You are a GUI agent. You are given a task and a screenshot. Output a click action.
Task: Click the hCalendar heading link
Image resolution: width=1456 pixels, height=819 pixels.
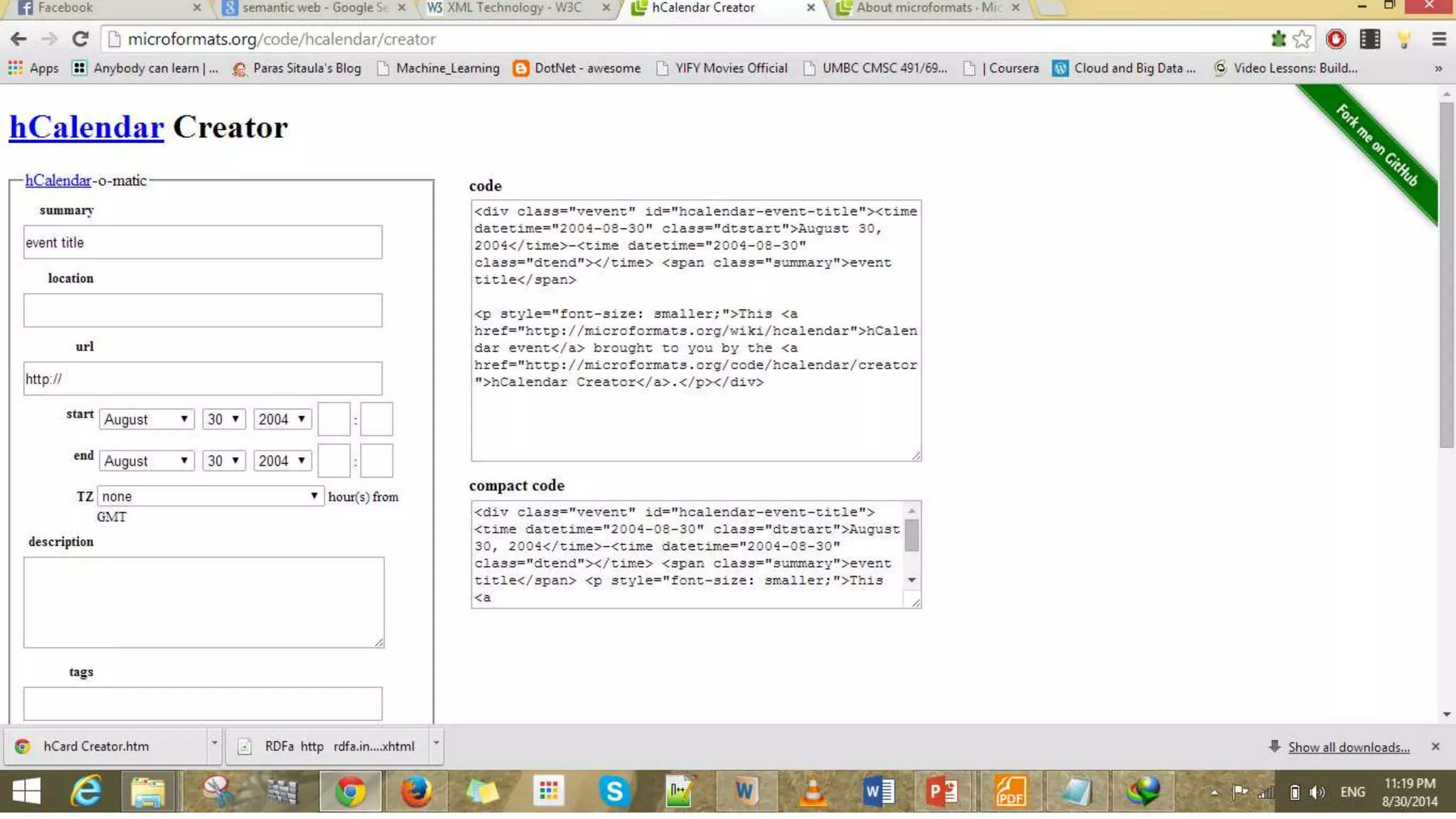(87, 127)
